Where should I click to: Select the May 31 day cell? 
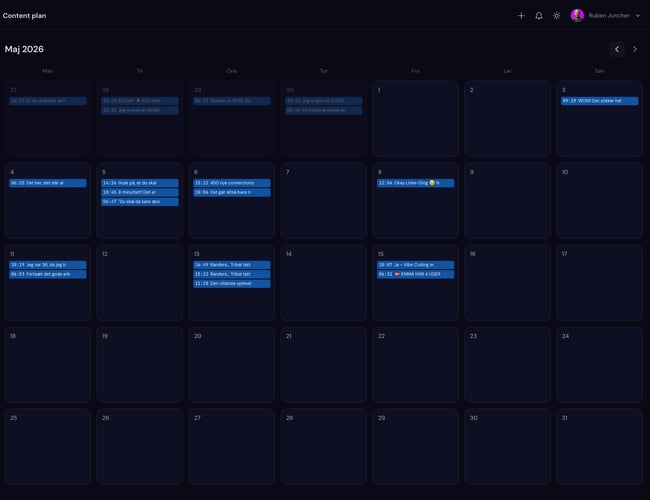pos(599,447)
